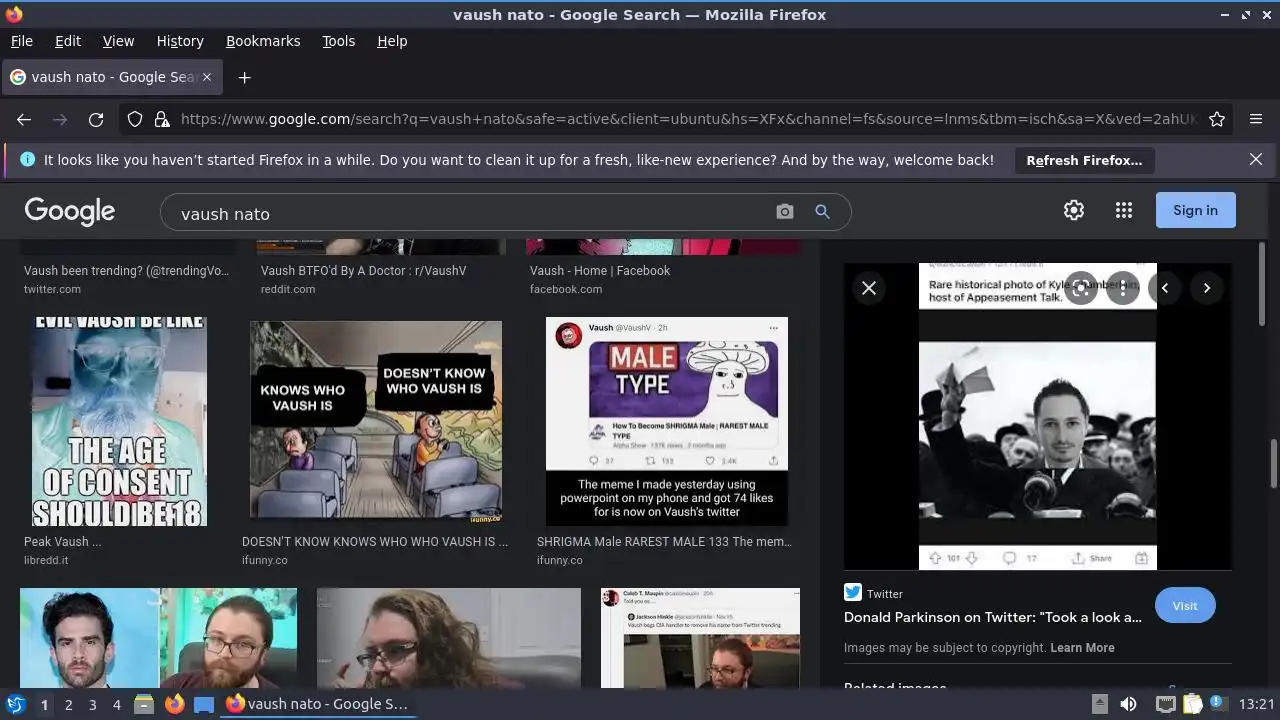
Task: Open the large preview photo of Kyle
Action: click(x=1037, y=416)
